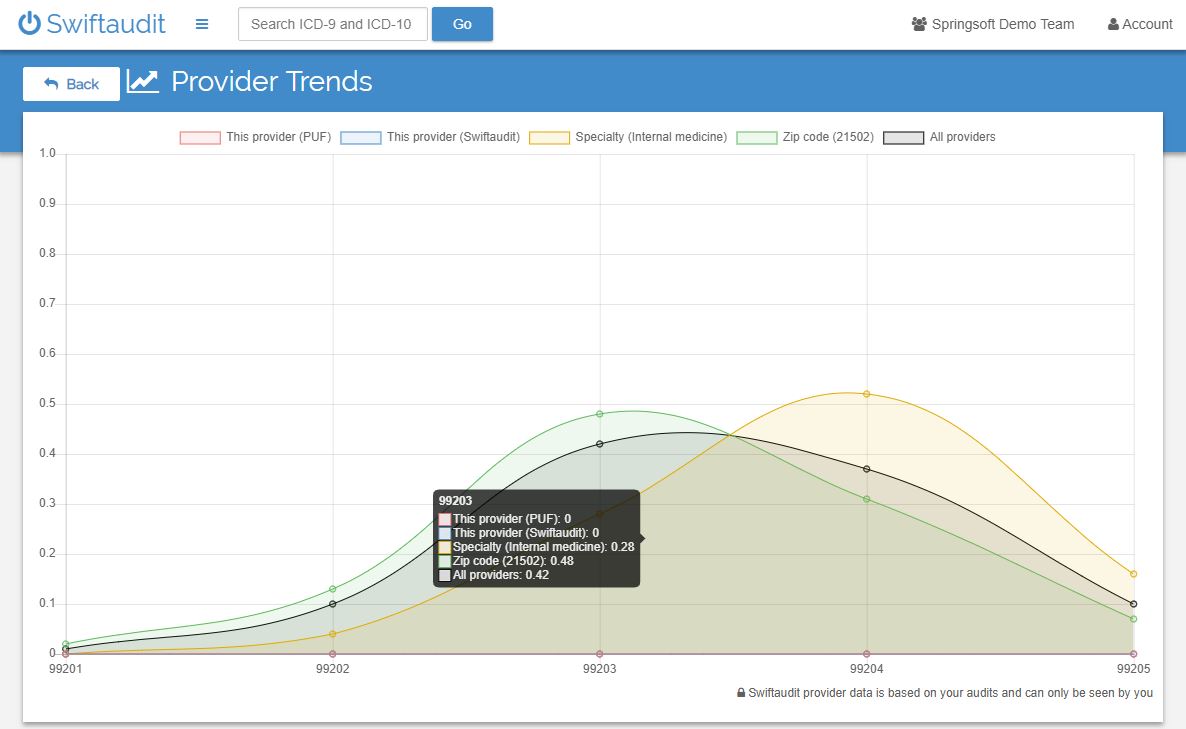Click the Swiftaudit power logo icon

coord(30,24)
